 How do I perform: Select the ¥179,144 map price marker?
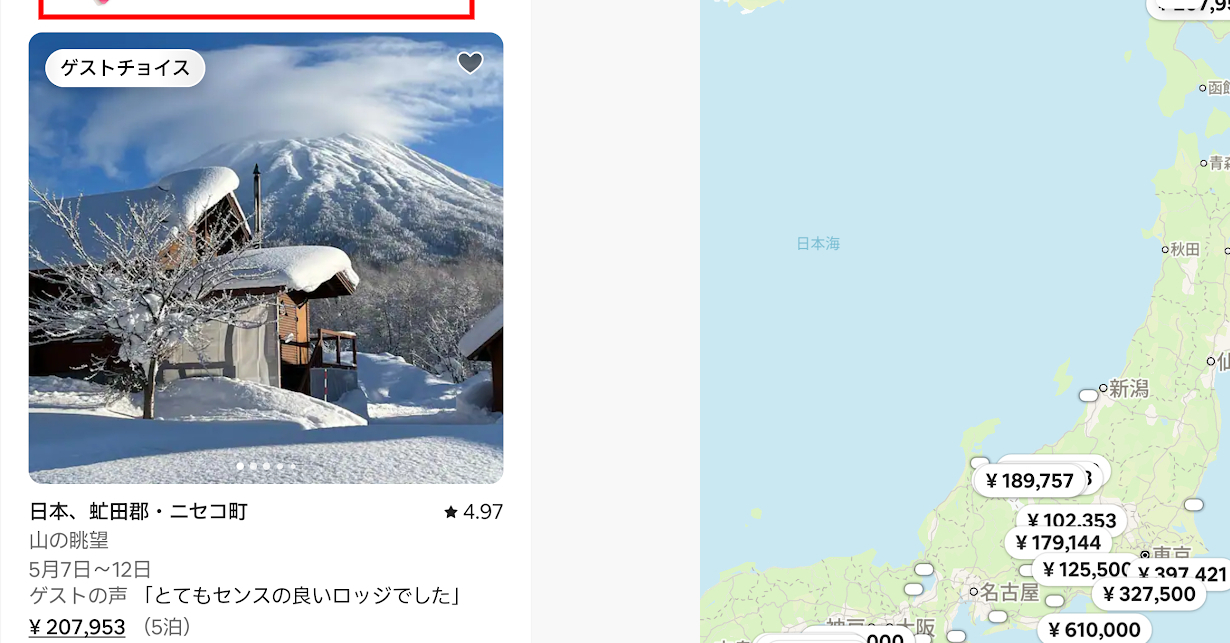[1057, 543]
